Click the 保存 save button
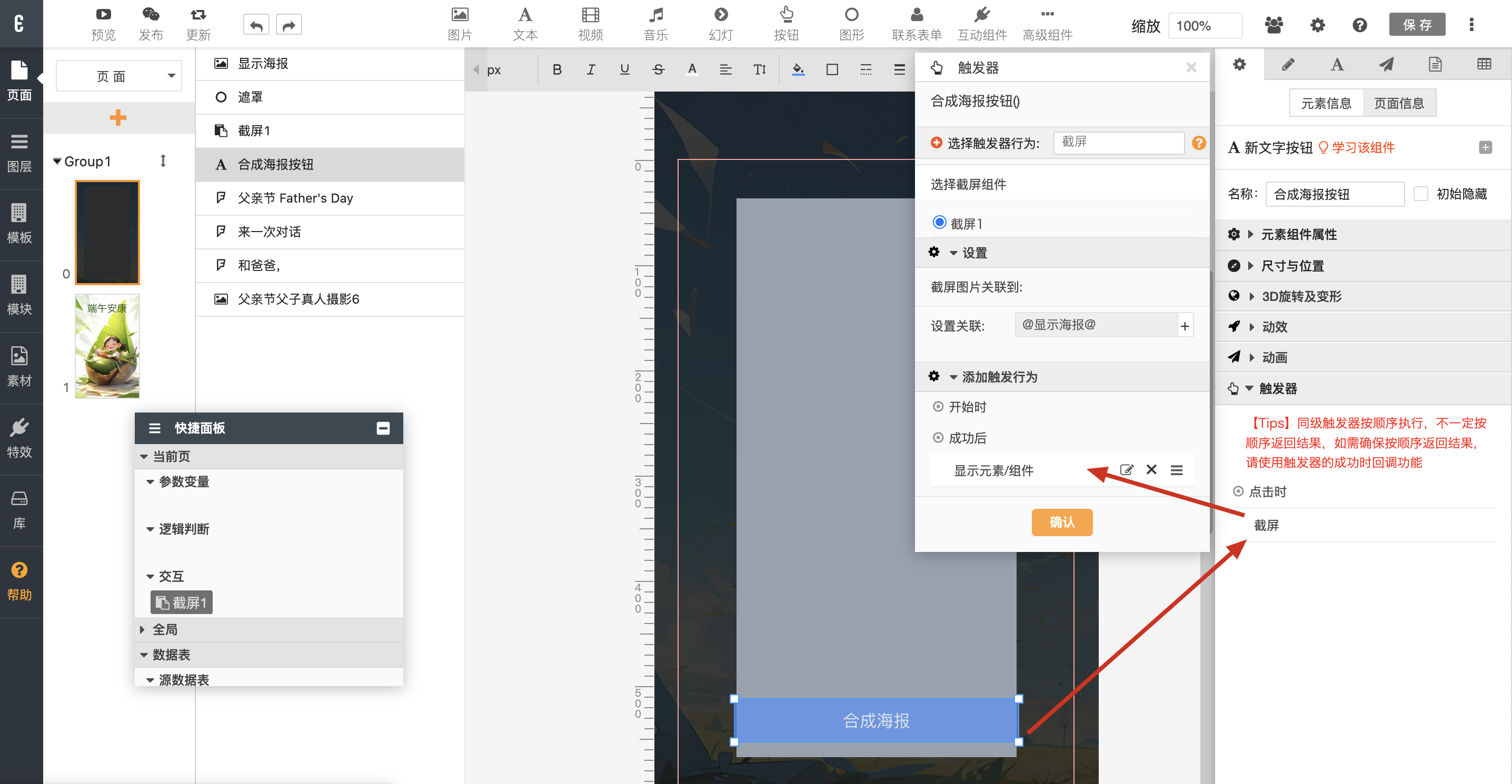 [x=1416, y=25]
